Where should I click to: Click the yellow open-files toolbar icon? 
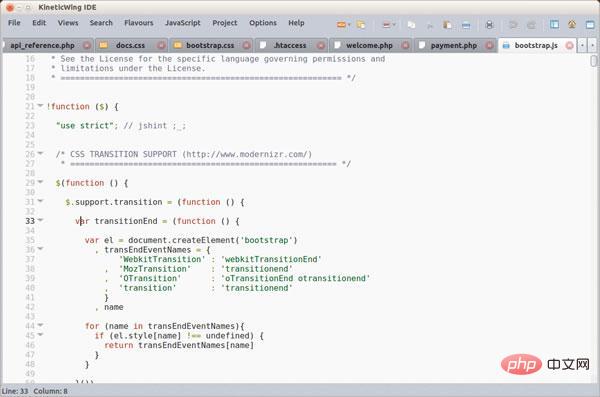(x=361, y=25)
